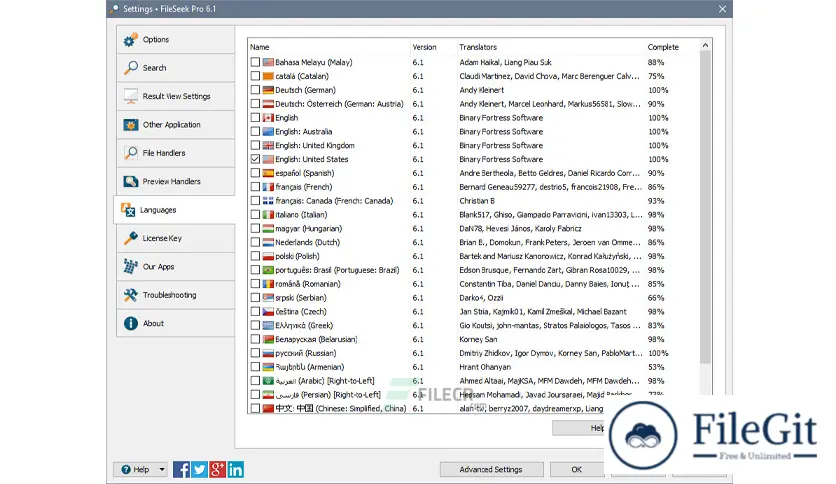Open Preview Handlers icon

coord(131,181)
